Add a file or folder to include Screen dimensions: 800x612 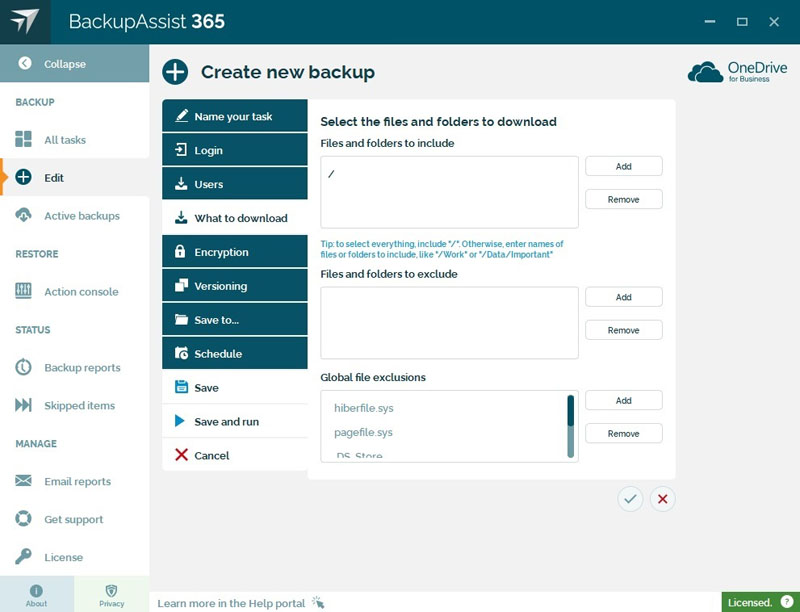pos(623,166)
